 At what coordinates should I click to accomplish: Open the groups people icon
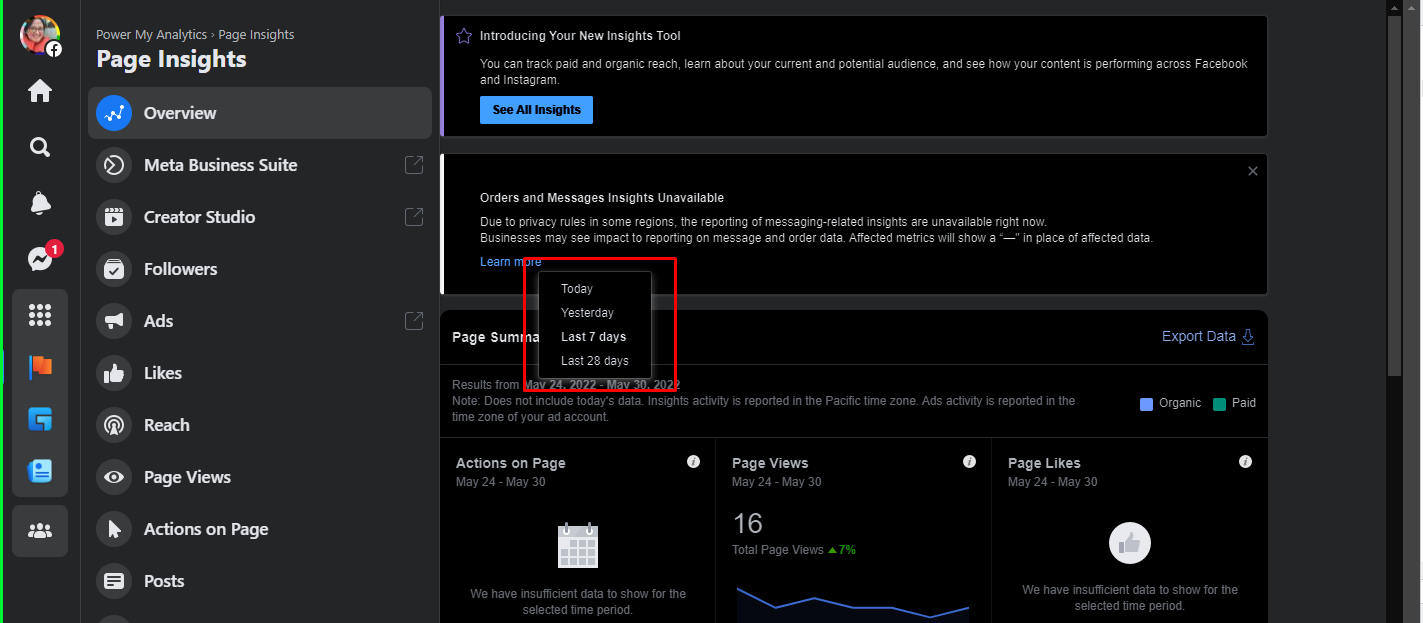(40, 531)
